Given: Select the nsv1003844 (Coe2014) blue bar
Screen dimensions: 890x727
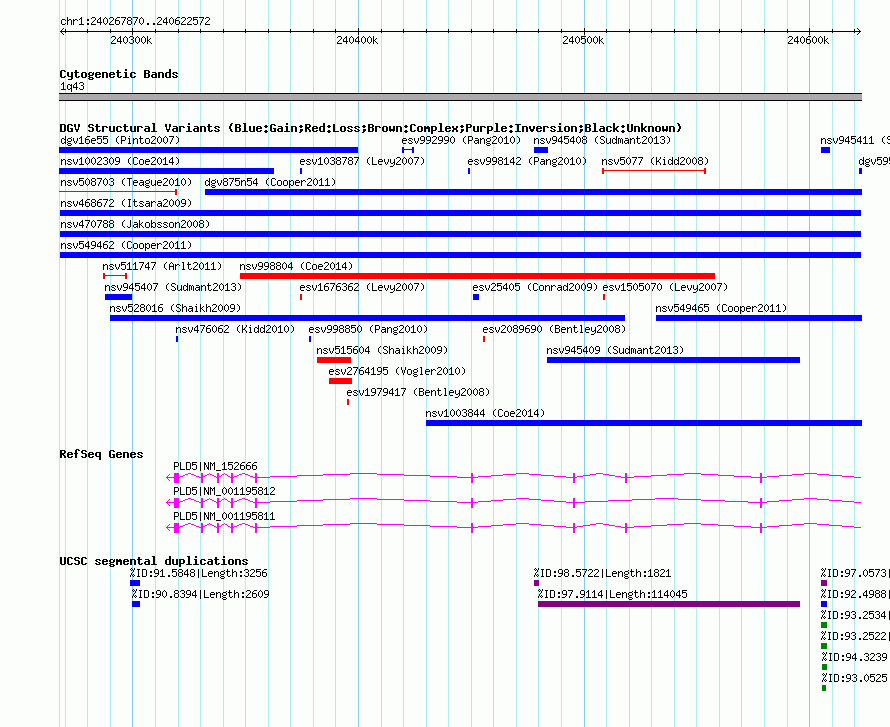Looking at the screenshot, I should pos(644,423).
